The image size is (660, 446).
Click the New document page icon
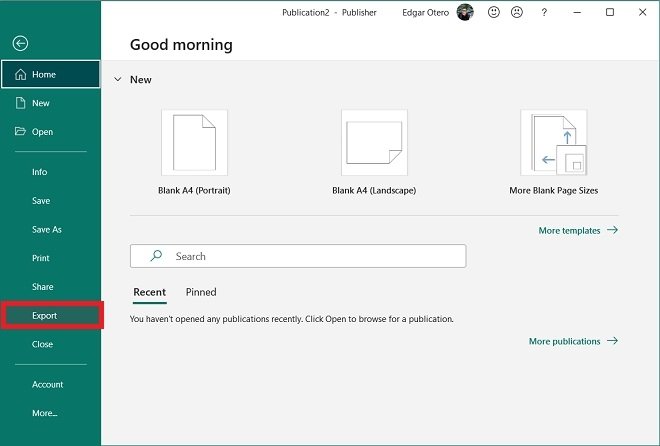click(20, 103)
